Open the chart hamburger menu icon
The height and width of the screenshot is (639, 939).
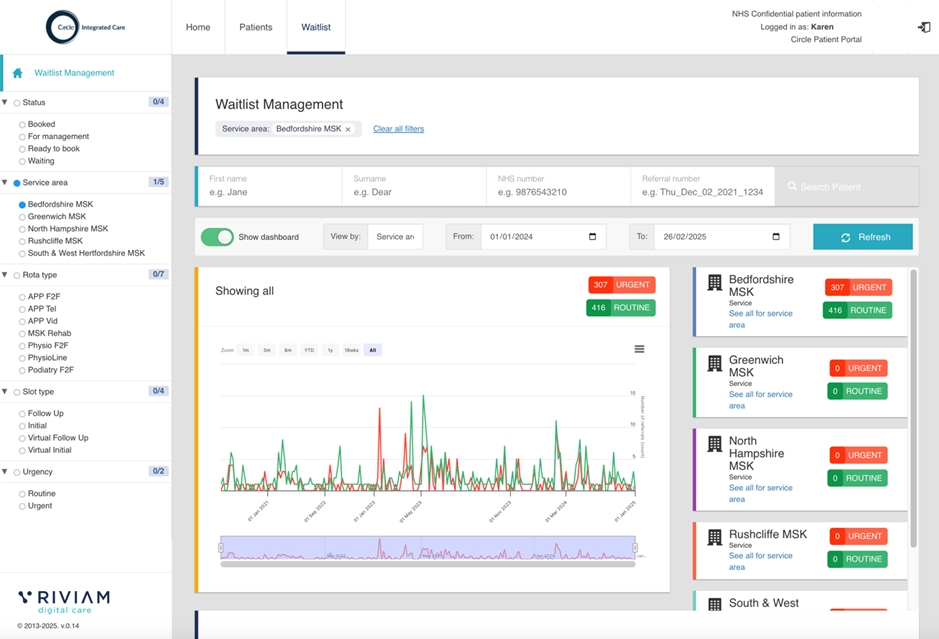(x=639, y=349)
